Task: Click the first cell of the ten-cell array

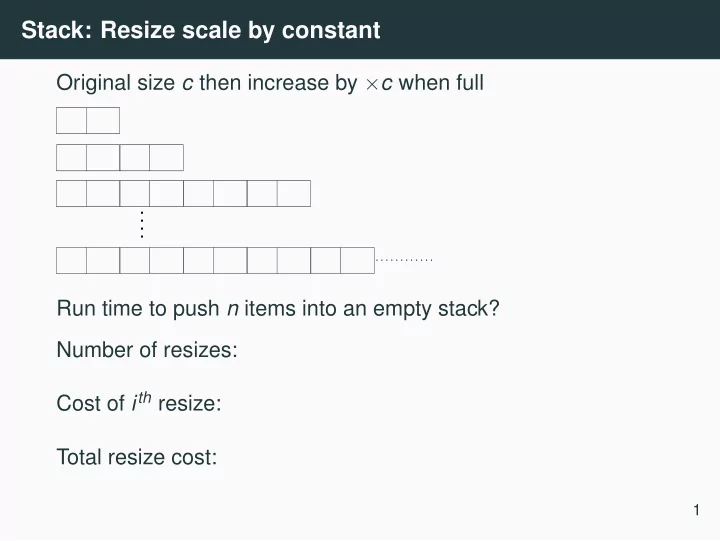Action: [x=72, y=260]
